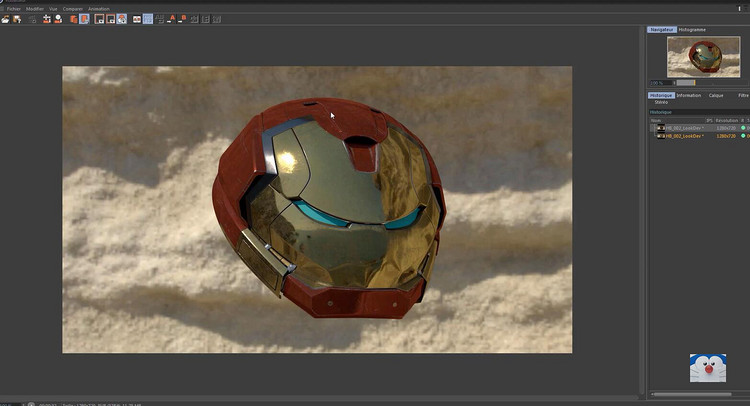Click the orange history row's thumbnail icon

[x=661, y=136]
